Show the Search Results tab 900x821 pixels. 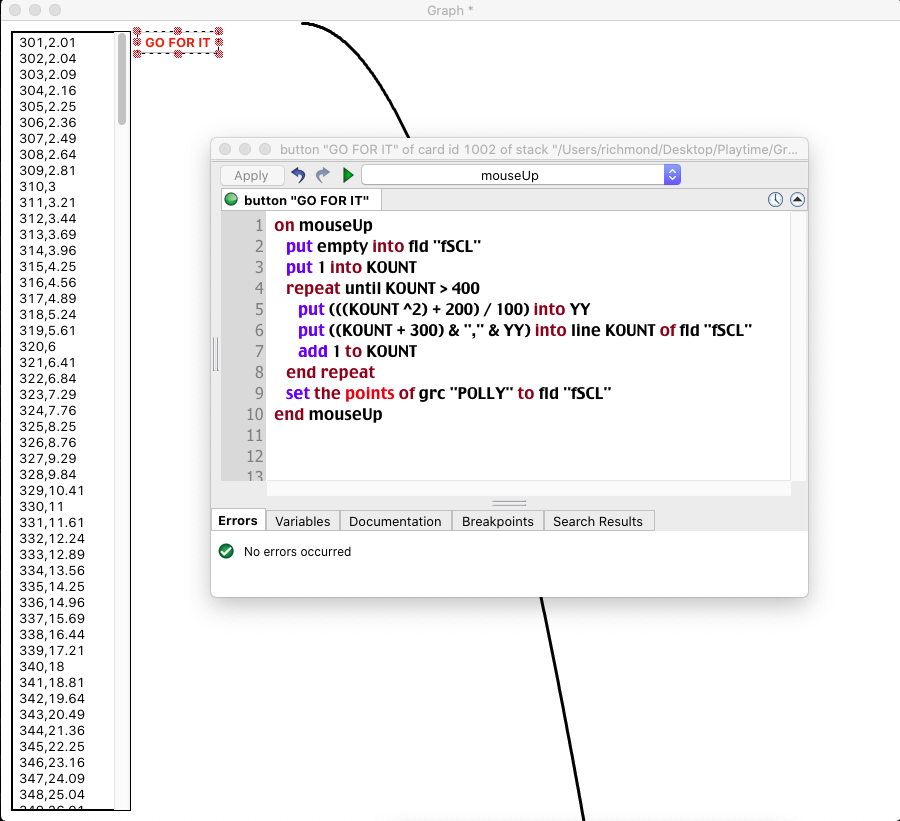click(x=598, y=521)
